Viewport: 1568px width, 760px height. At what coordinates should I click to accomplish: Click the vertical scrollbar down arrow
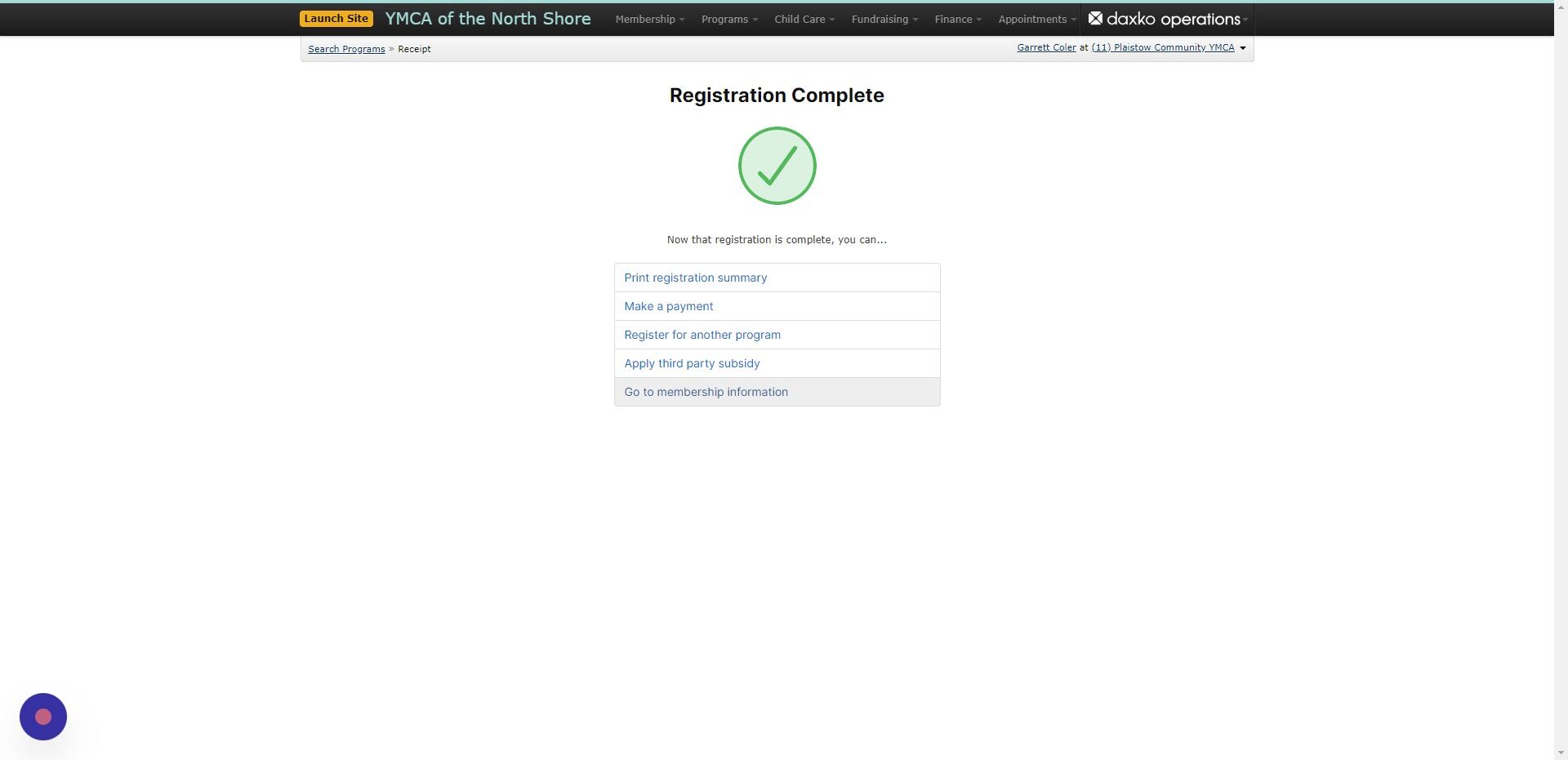1561,753
